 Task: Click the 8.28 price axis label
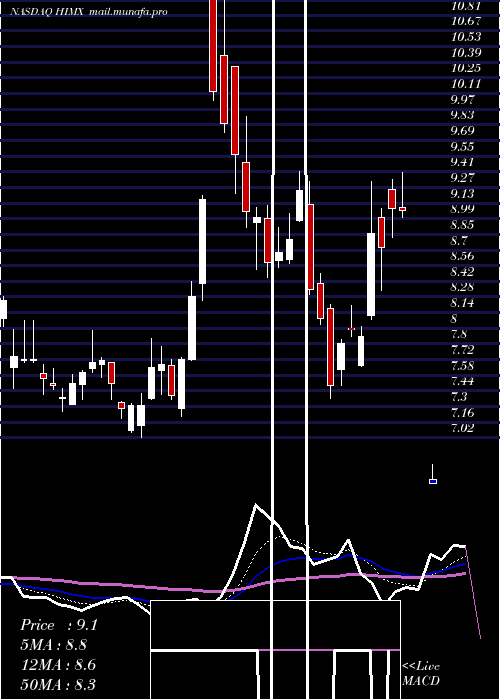463,287
